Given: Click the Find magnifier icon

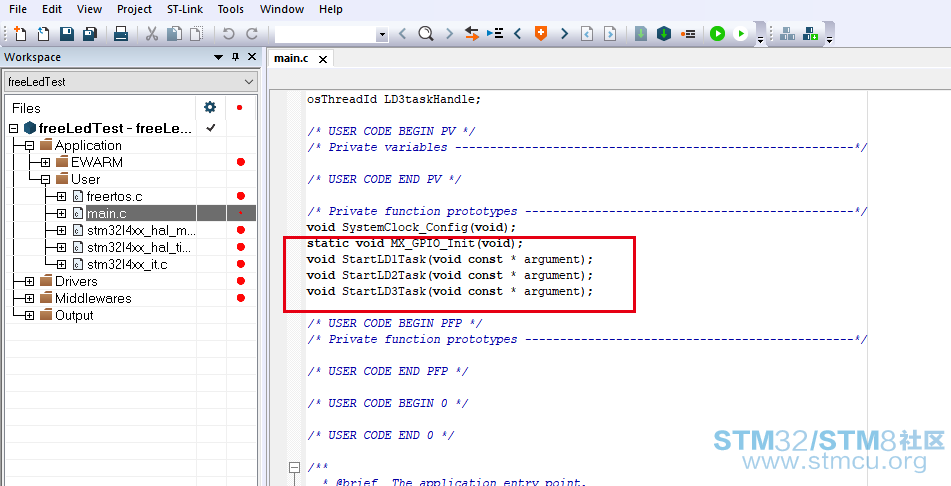Looking at the screenshot, I should [x=426, y=34].
